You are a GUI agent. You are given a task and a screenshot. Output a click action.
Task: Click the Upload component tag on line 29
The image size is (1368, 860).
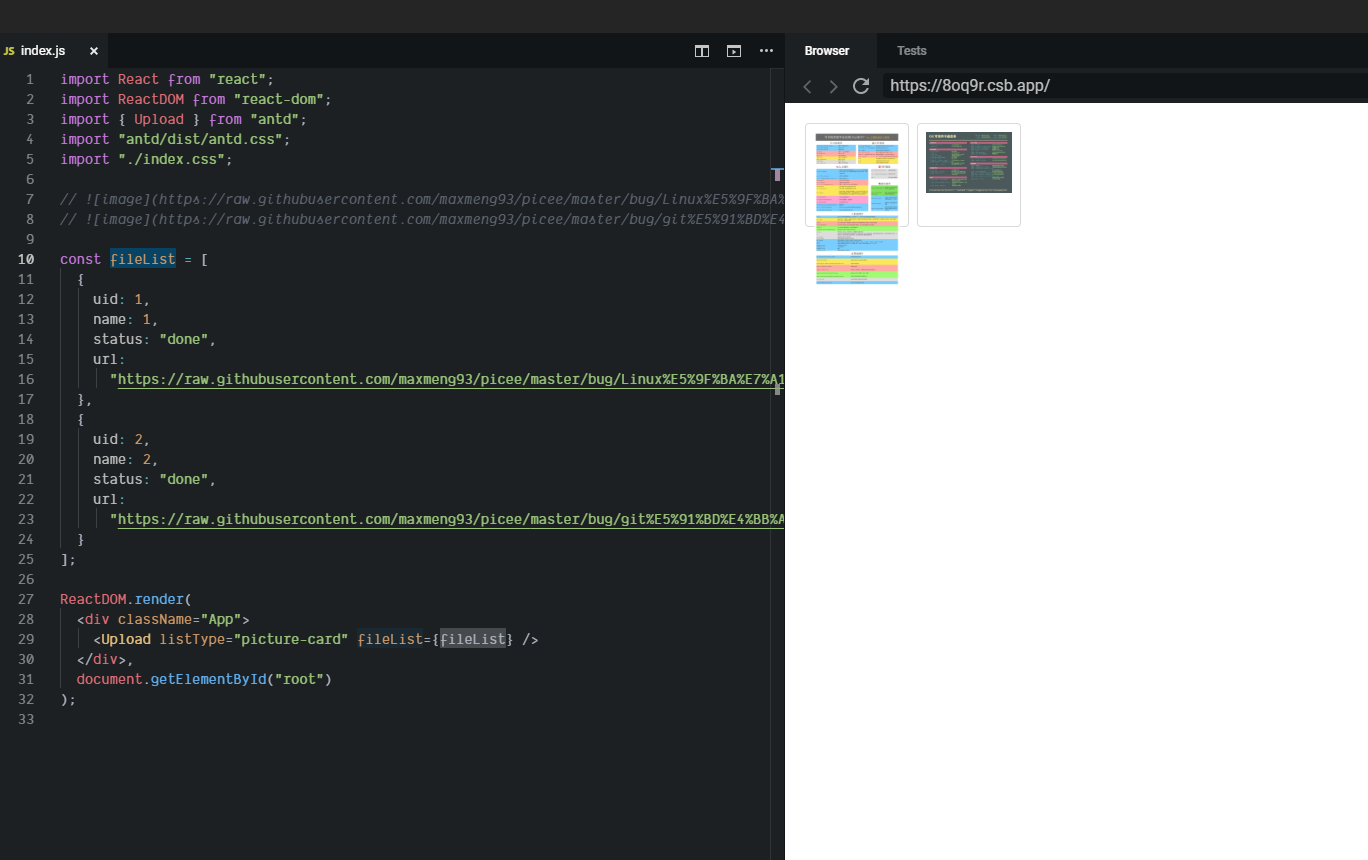(126, 639)
